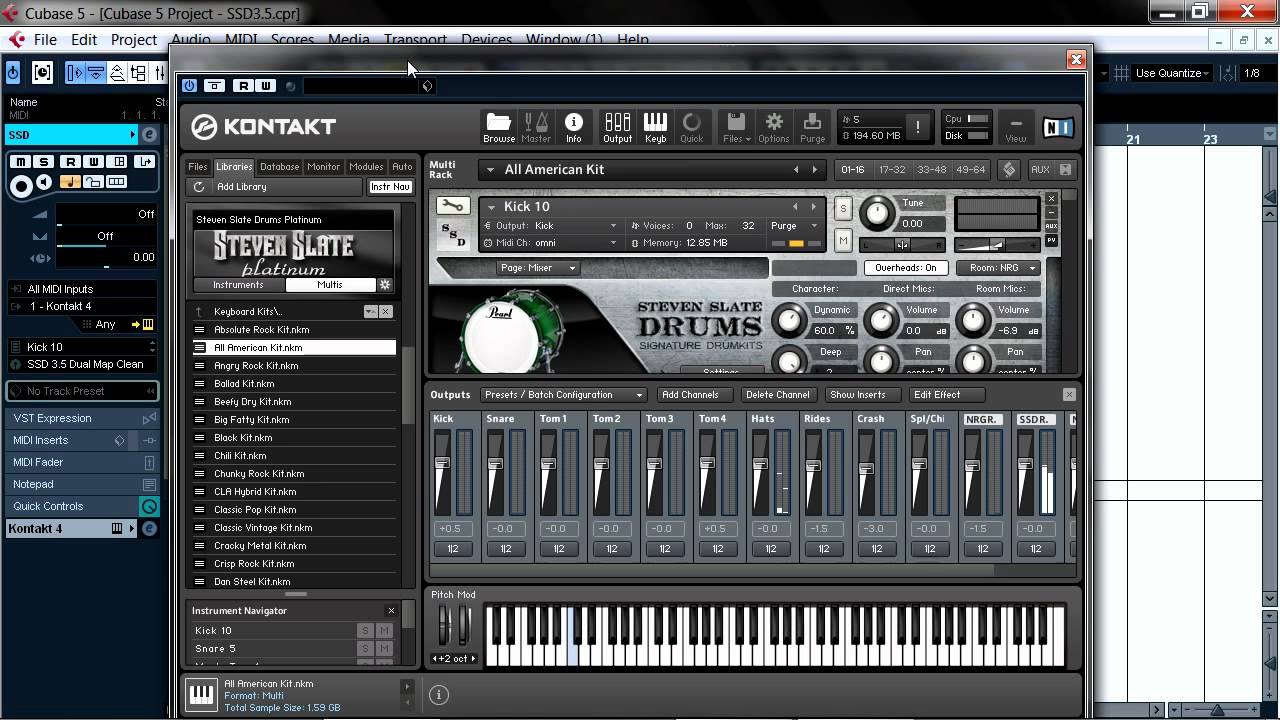Image resolution: width=1280 pixels, height=720 pixels.
Task: Open the Kick 10 instrument name dropdown
Action: click(x=490, y=207)
